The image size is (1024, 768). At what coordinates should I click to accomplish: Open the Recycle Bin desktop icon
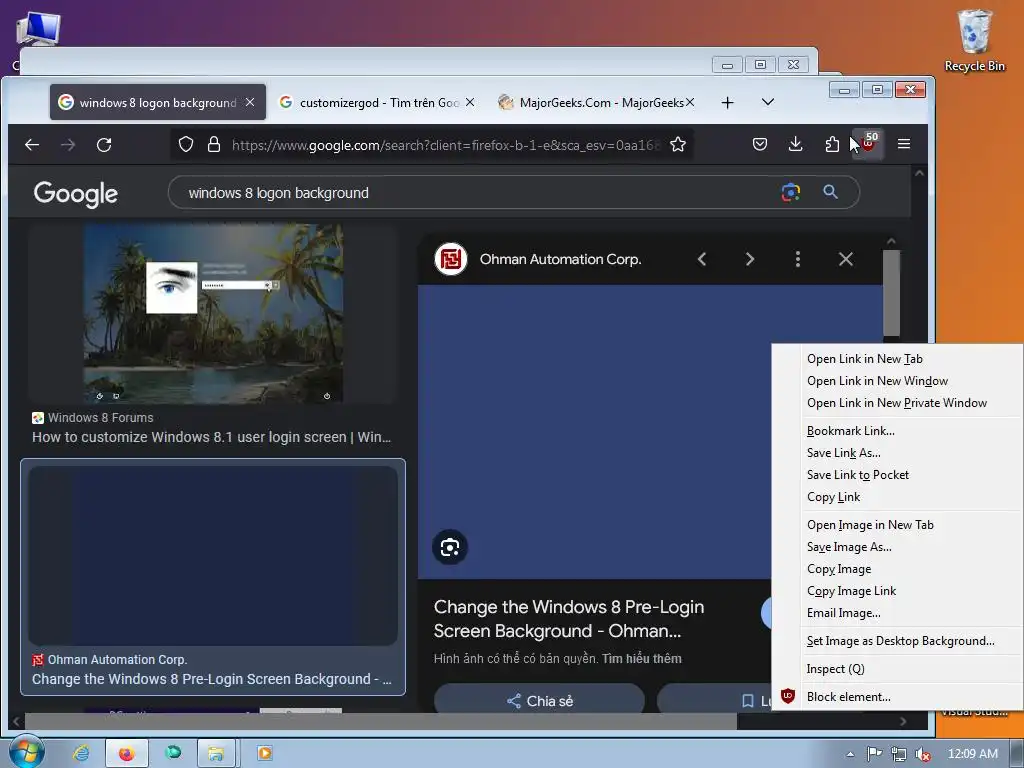coord(974,40)
